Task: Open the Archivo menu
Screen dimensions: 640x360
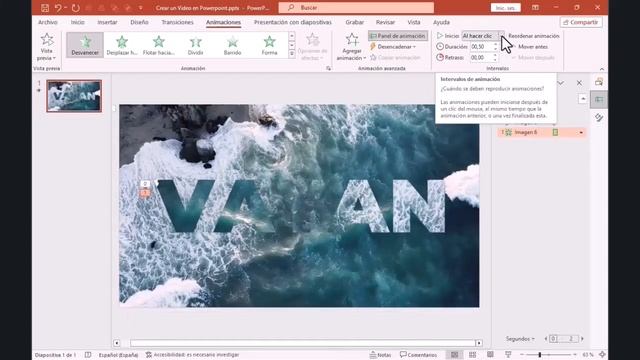Action: coord(48,22)
